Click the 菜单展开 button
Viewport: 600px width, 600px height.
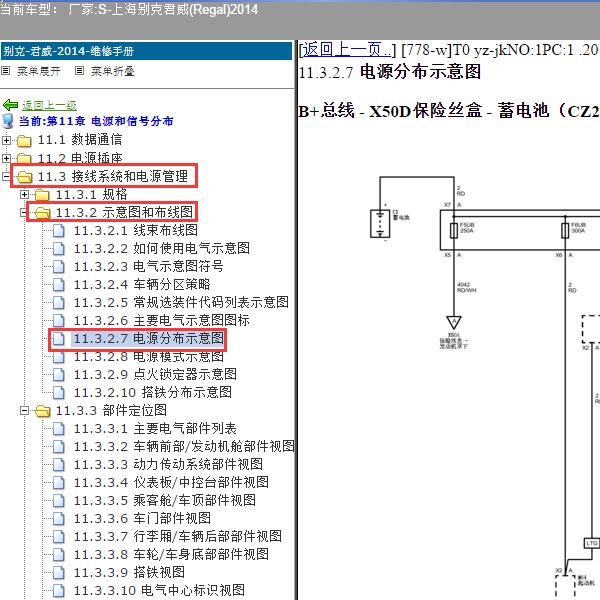point(39,71)
